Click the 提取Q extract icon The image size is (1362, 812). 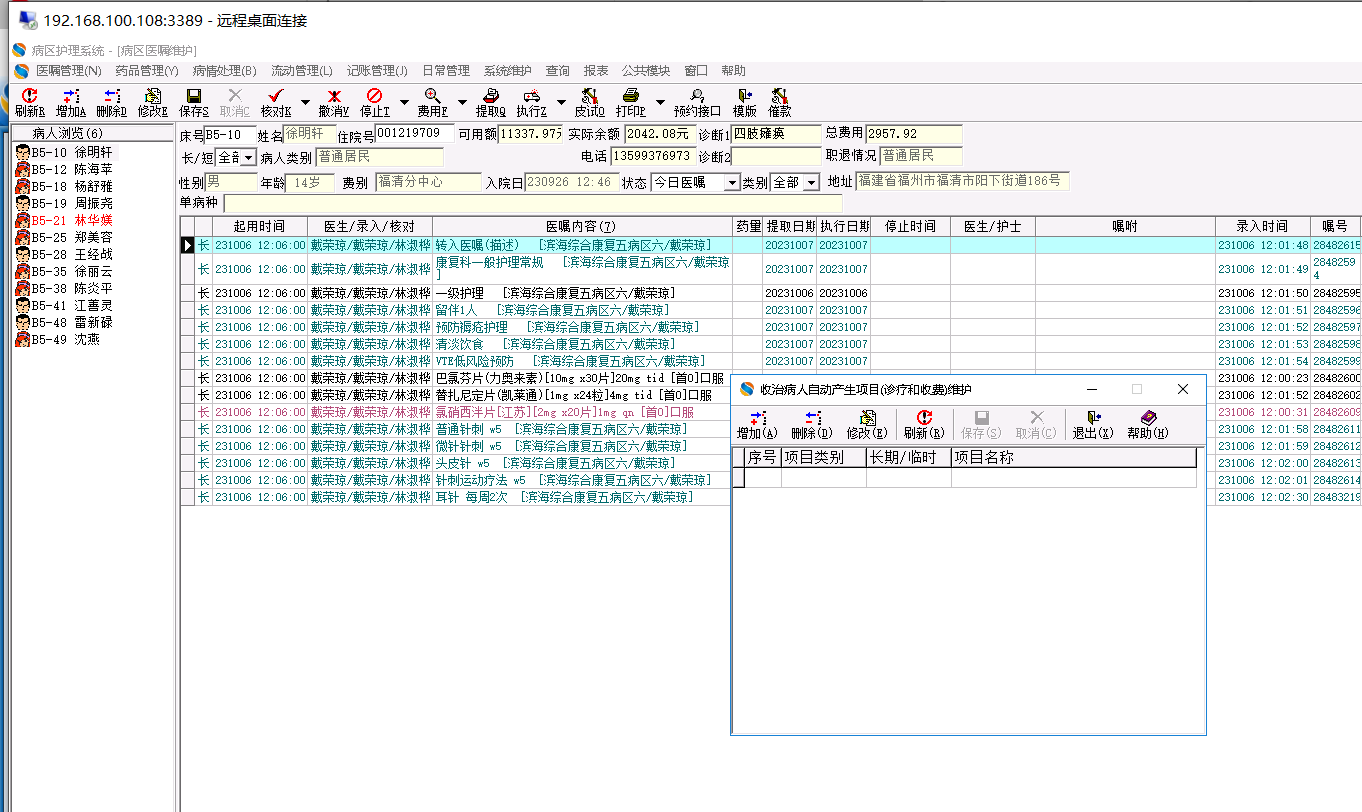[490, 95]
